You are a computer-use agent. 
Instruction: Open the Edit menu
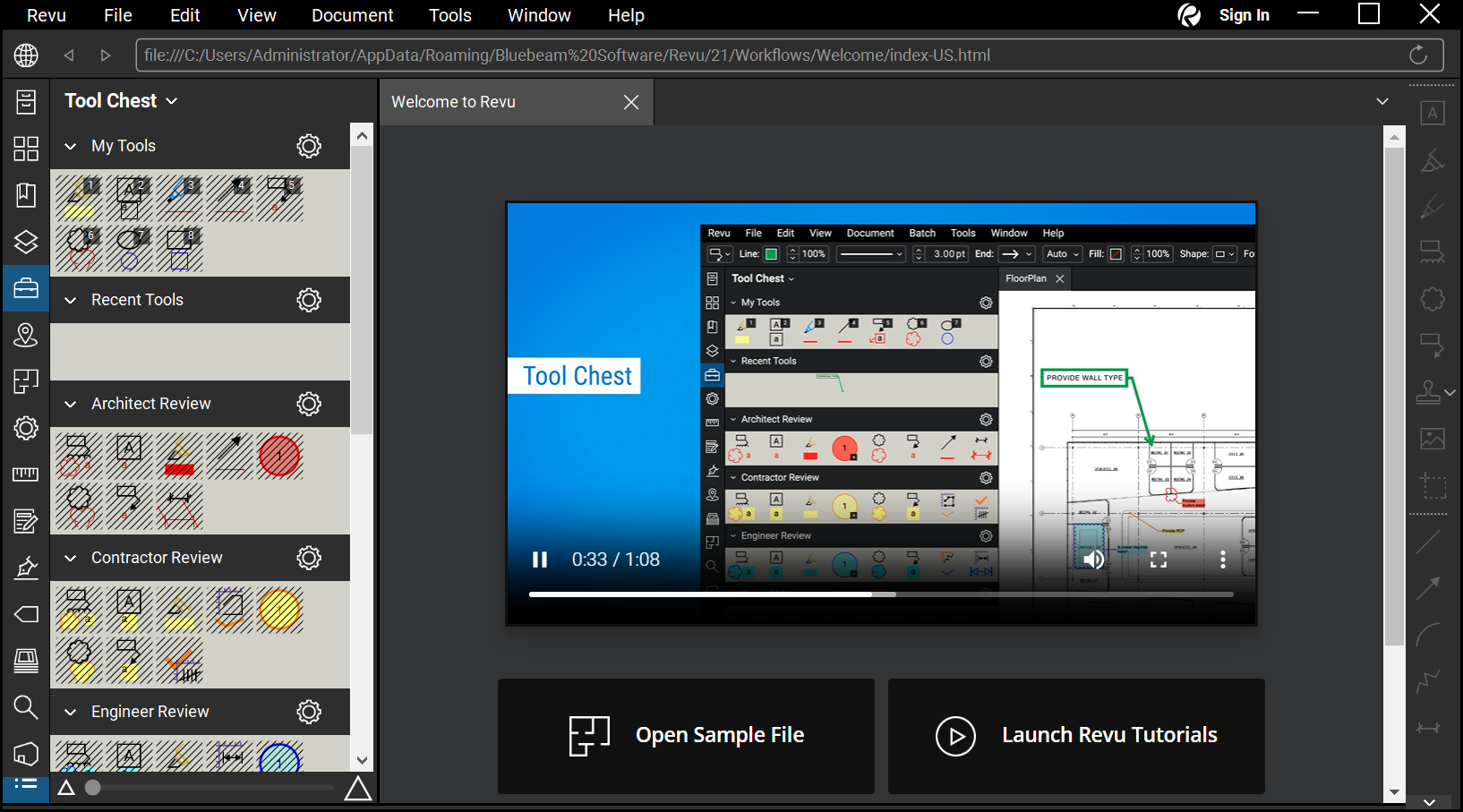(x=185, y=15)
